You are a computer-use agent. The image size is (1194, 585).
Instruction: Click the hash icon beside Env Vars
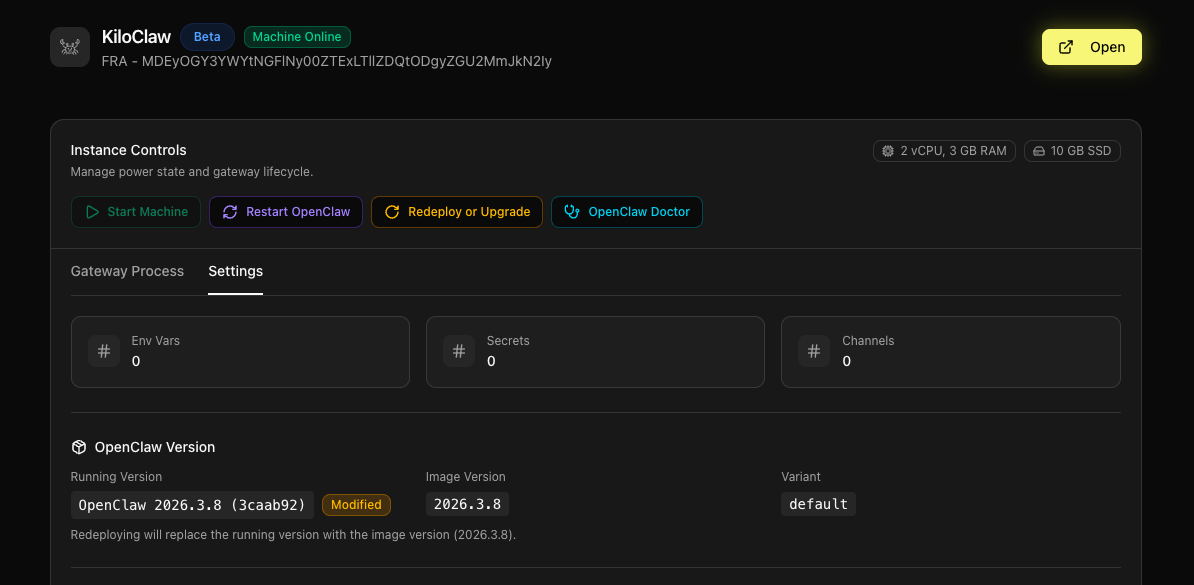pyautogui.click(x=104, y=351)
